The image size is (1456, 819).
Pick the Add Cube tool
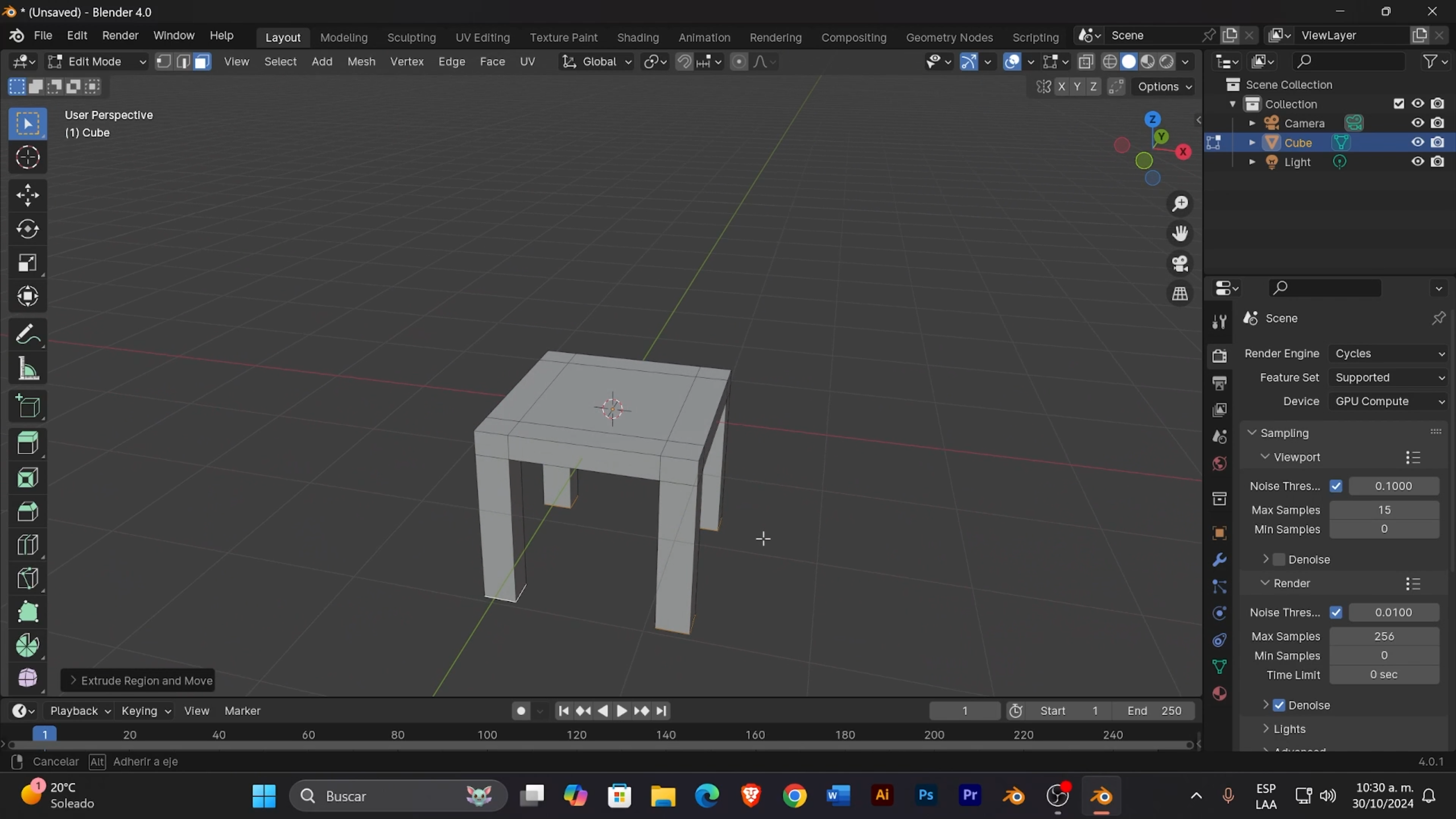pos(27,406)
